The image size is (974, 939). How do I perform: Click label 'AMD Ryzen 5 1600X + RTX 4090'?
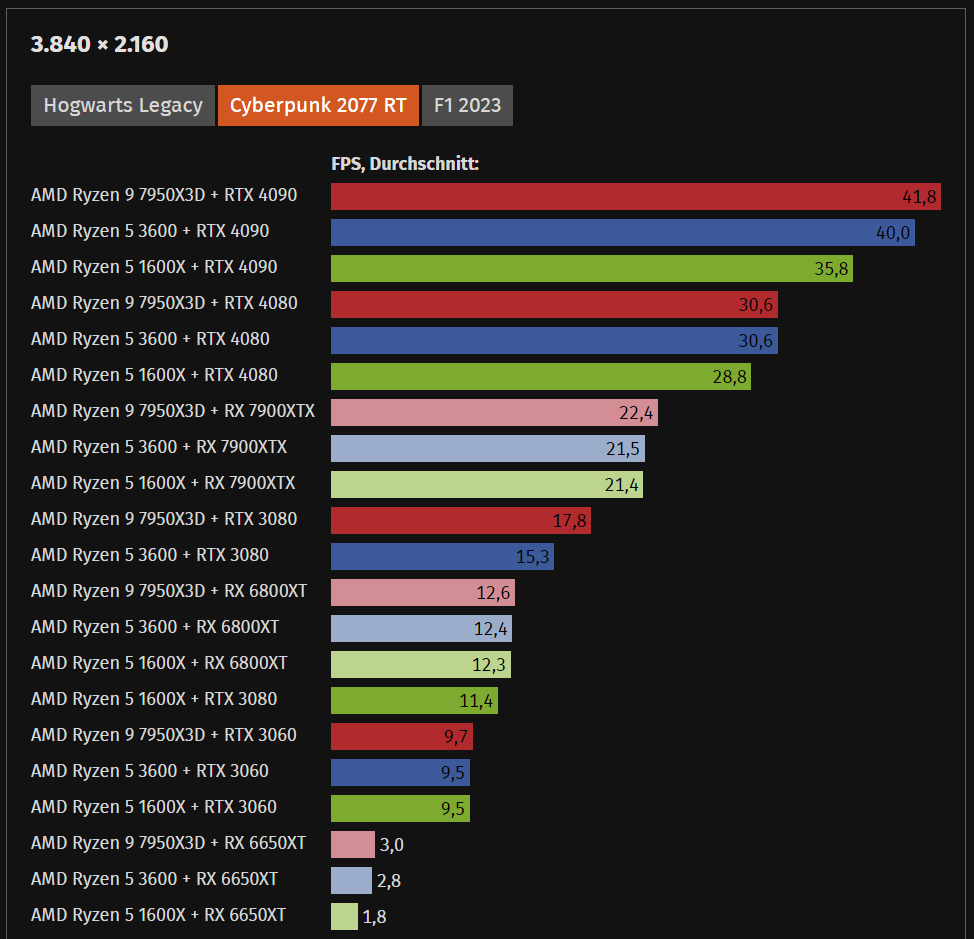point(154,267)
